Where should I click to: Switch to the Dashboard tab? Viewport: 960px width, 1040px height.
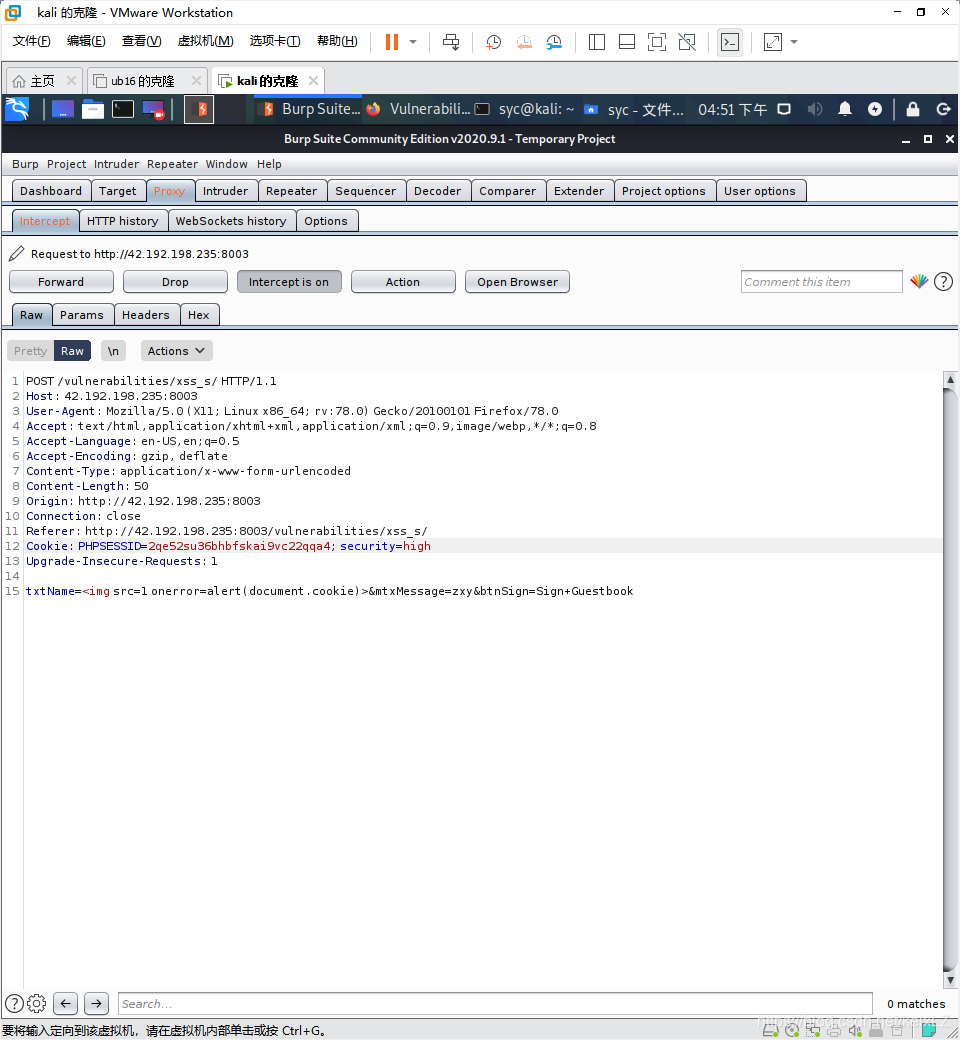click(x=51, y=191)
